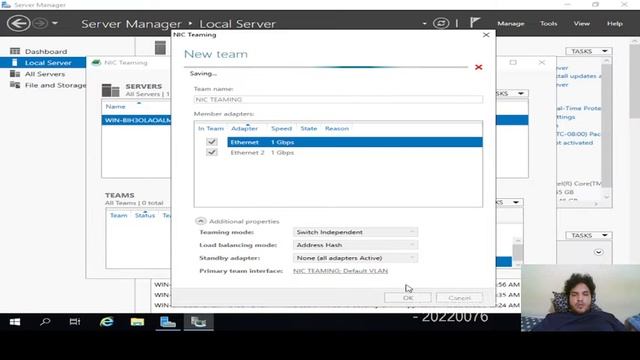
Task: Sort adapters by the Reason column
Action: (337, 128)
